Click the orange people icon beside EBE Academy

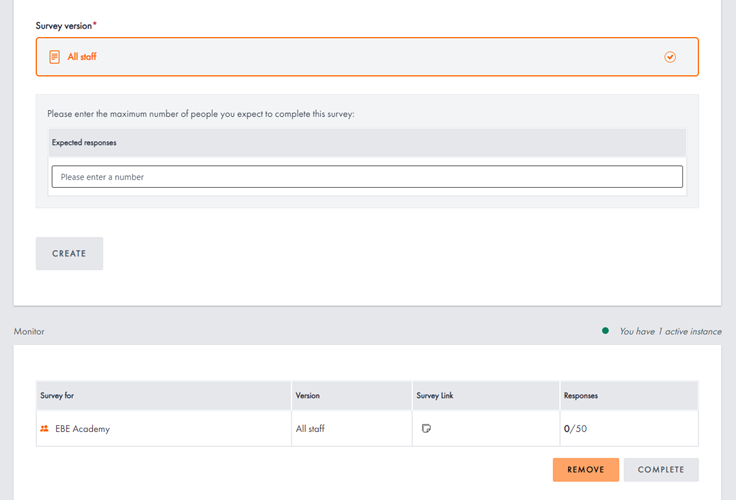(x=45, y=429)
